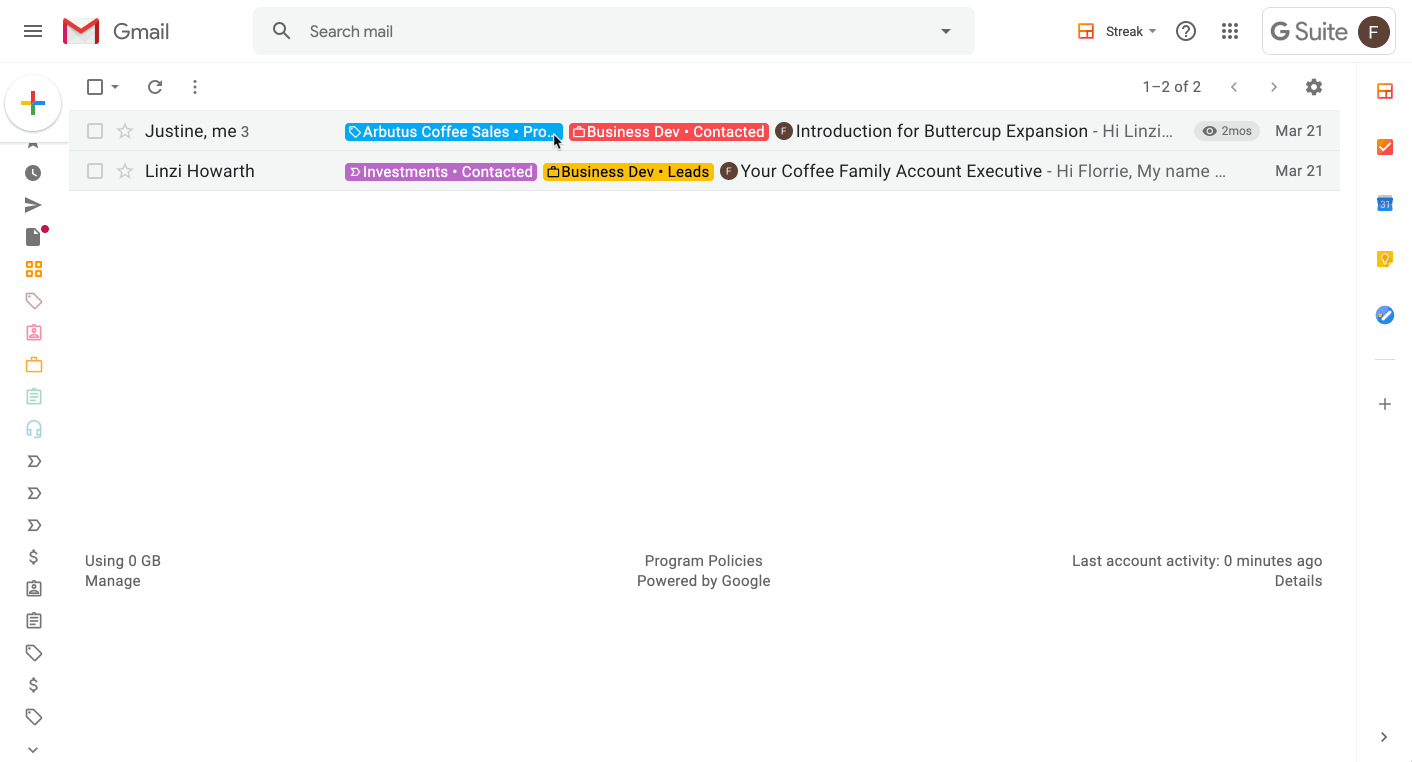This screenshot has width=1412, height=762.
Task: Select the checkbox on Linzi Howarth's email
Action: click(x=94, y=171)
